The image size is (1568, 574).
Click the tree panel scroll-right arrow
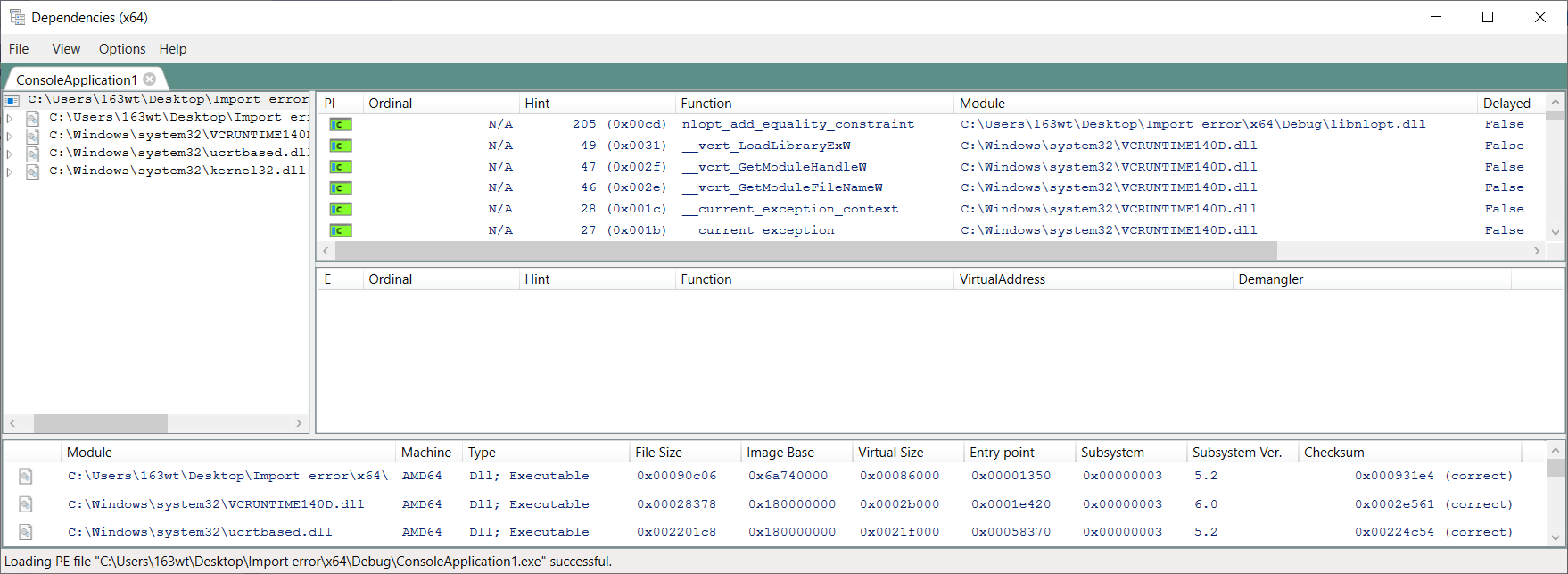[x=299, y=423]
